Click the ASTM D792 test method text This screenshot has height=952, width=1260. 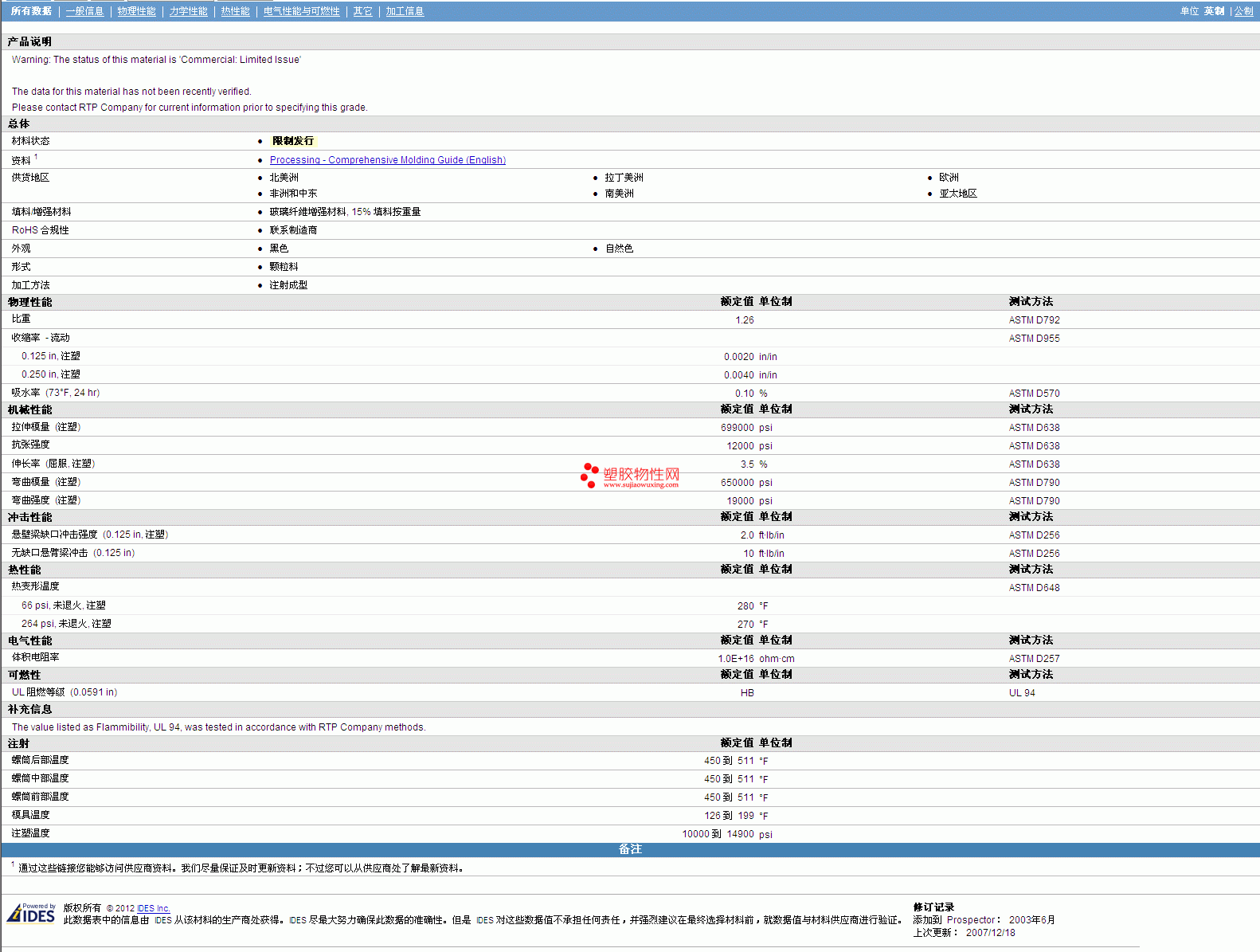(1034, 320)
